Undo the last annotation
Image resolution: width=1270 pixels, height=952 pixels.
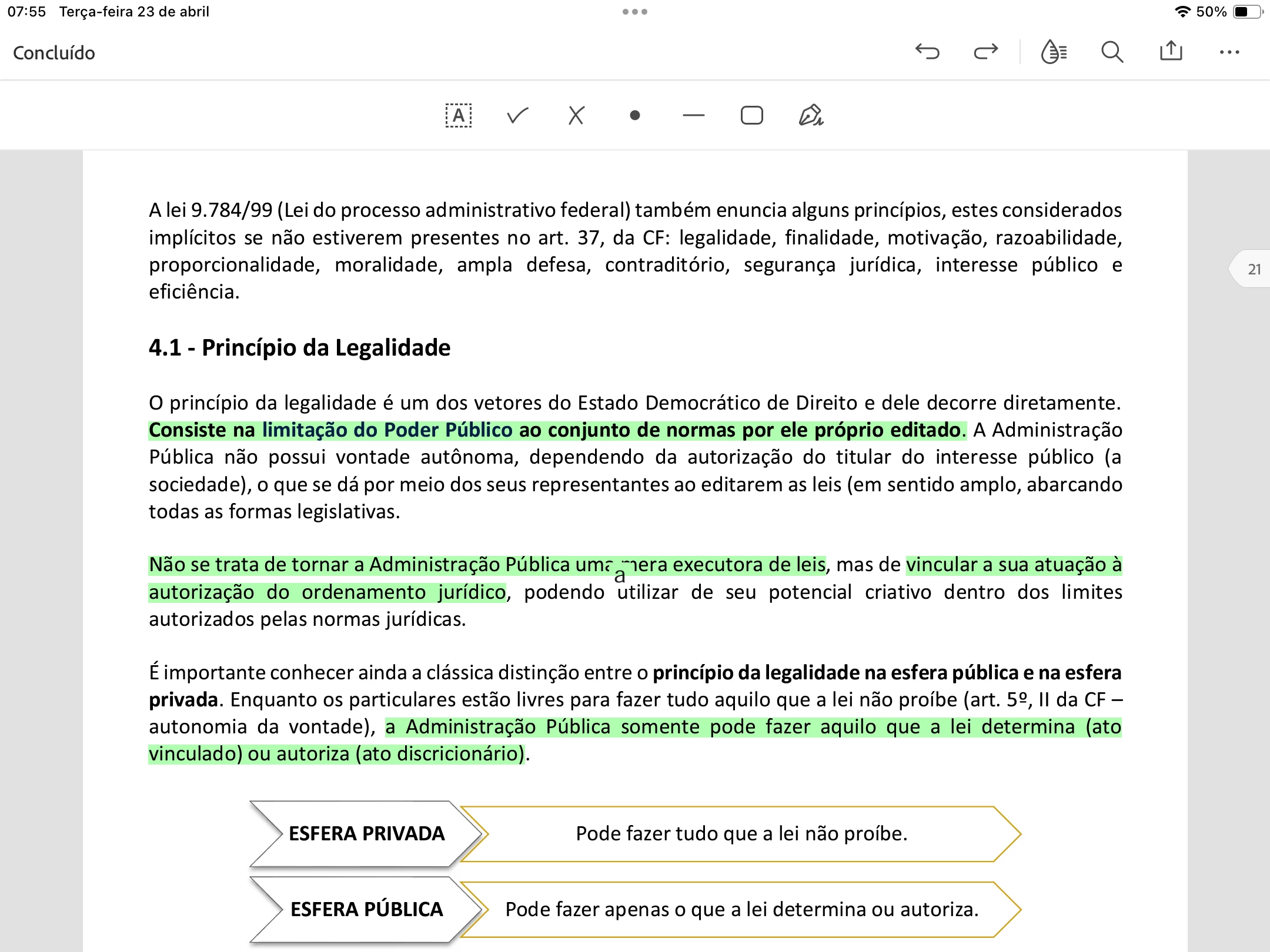(x=927, y=52)
